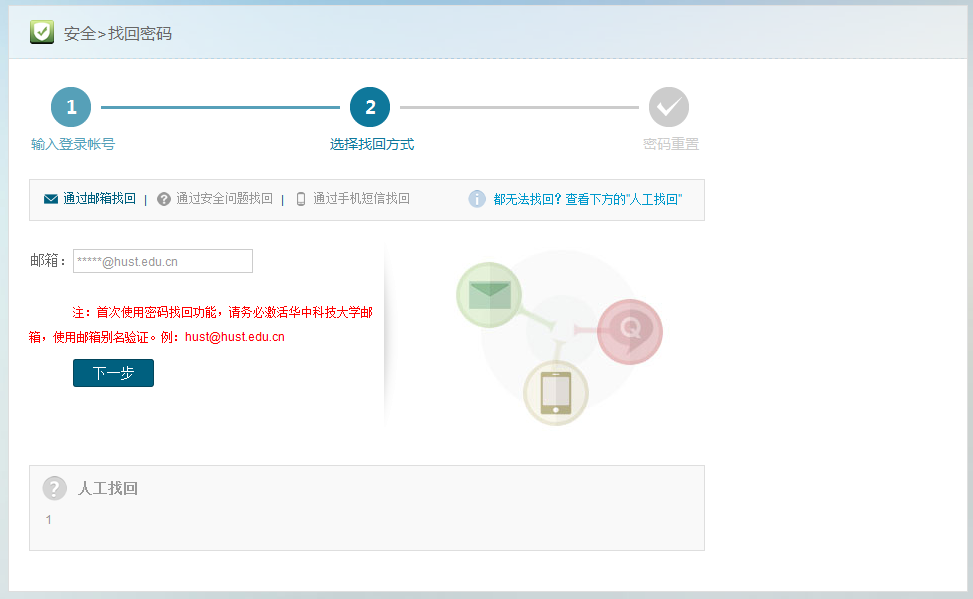Open the 都无法找回？查看下方的"人工找回" link
Viewport: 973px width, 599px height.
point(588,200)
